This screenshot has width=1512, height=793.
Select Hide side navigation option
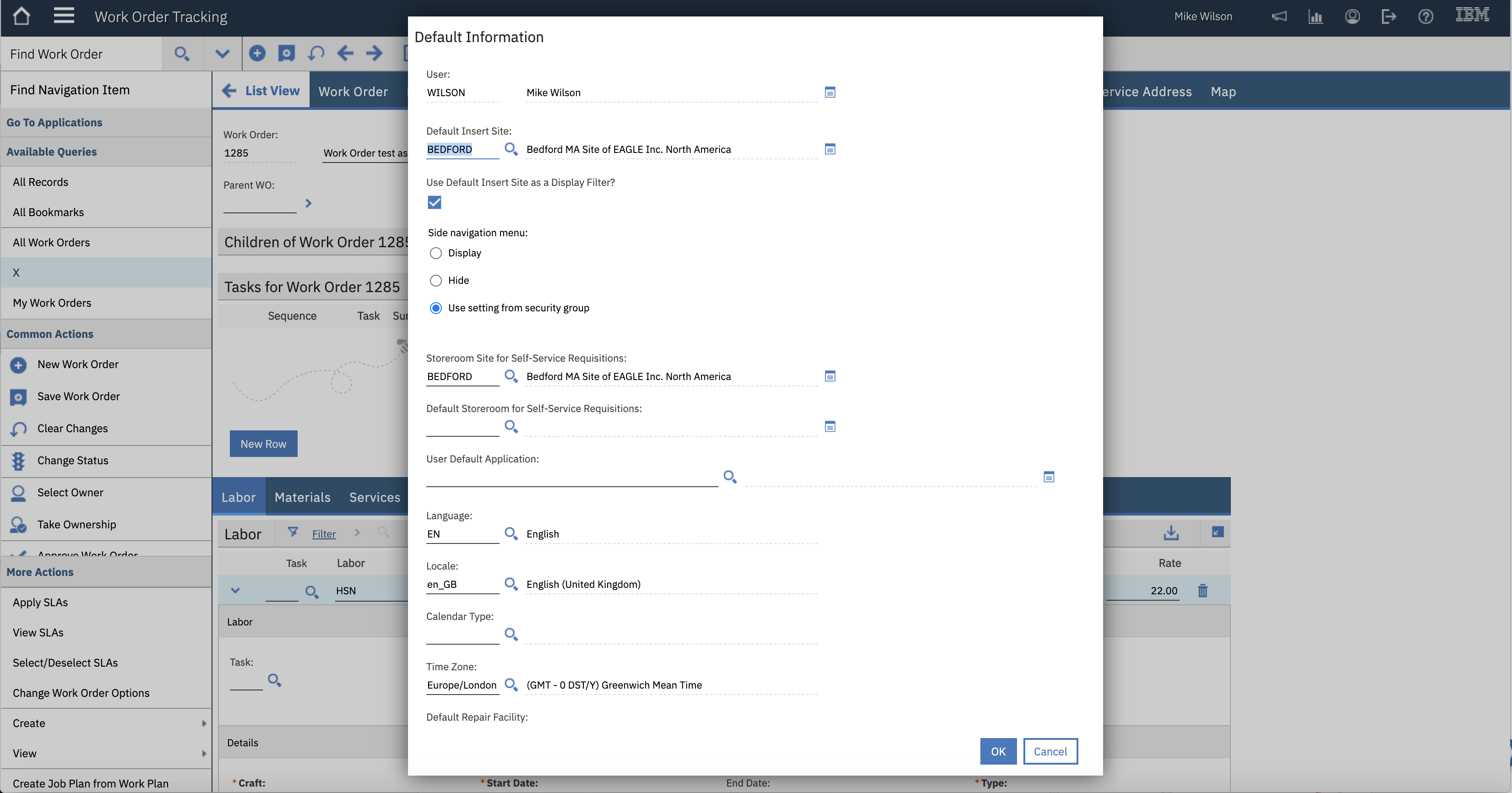point(435,281)
